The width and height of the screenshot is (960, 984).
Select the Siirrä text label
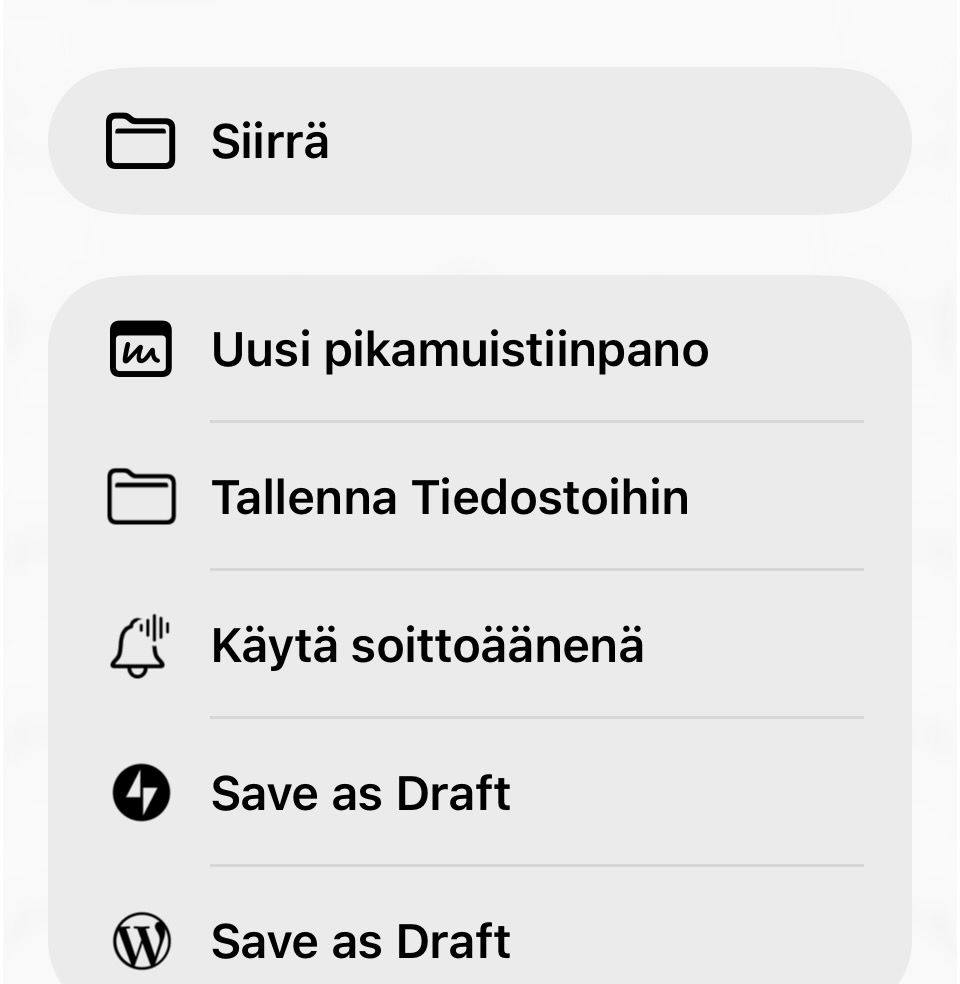pos(270,141)
